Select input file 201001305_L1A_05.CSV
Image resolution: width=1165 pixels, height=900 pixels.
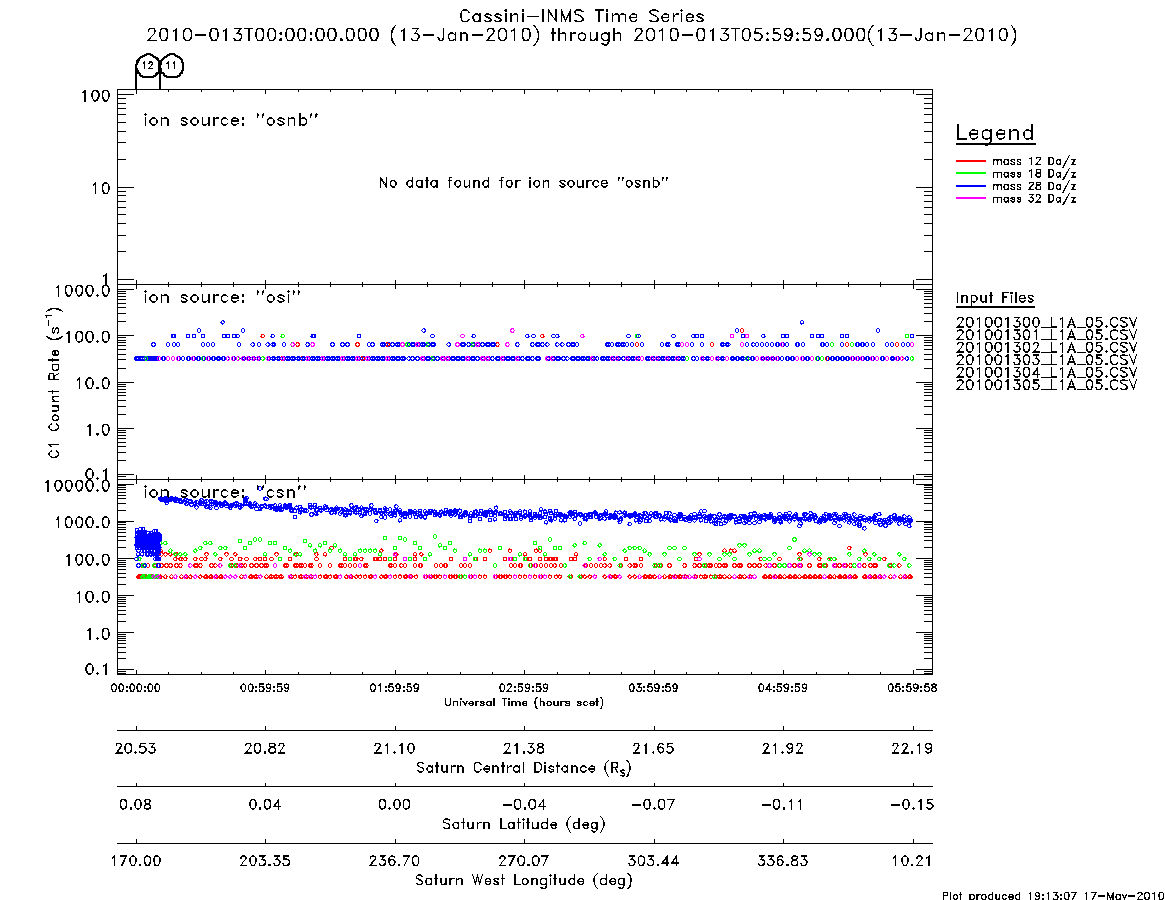(x=1046, y=385)
